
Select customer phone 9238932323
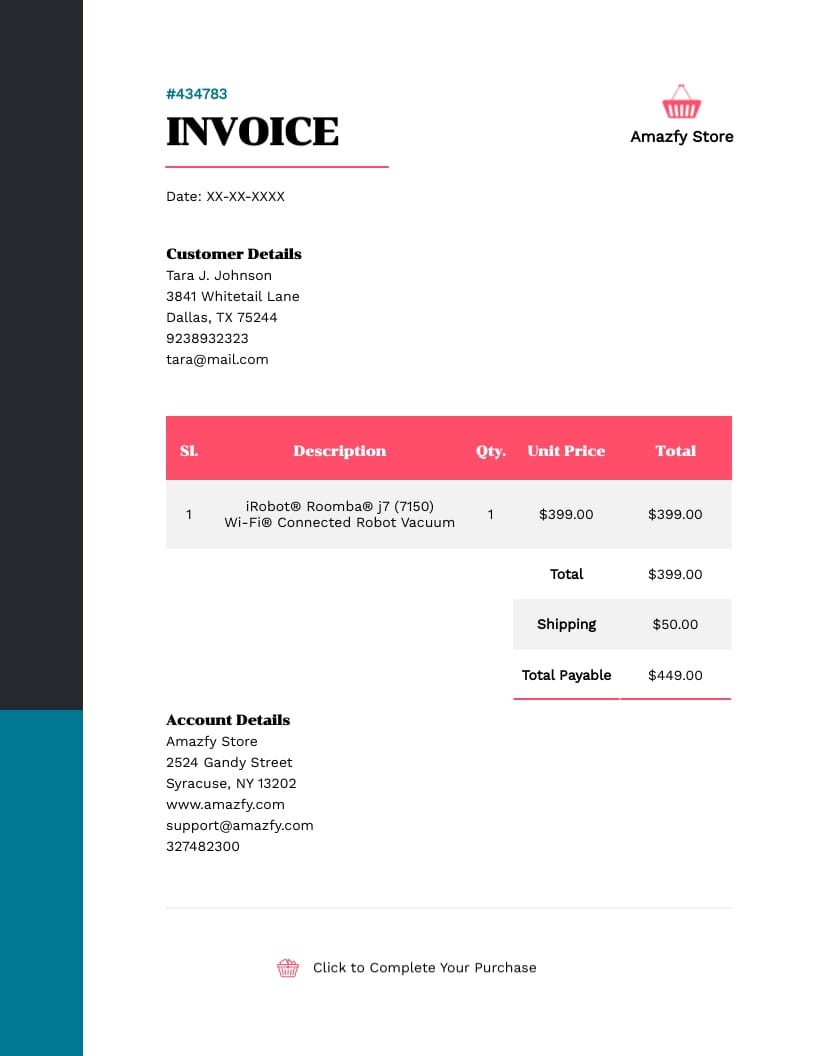207,338
